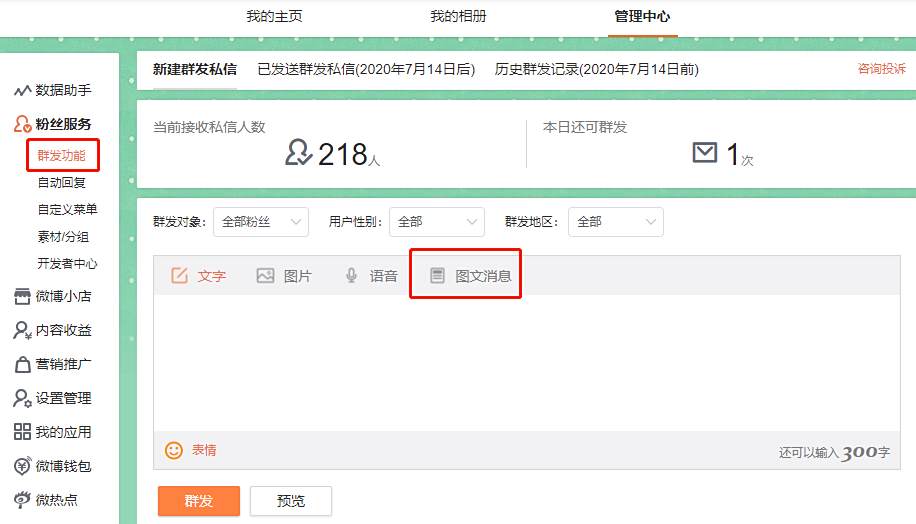This screenshot has width=916, height=524.
Task: Click the 文字 edit icon
Action: pos(179,275)
